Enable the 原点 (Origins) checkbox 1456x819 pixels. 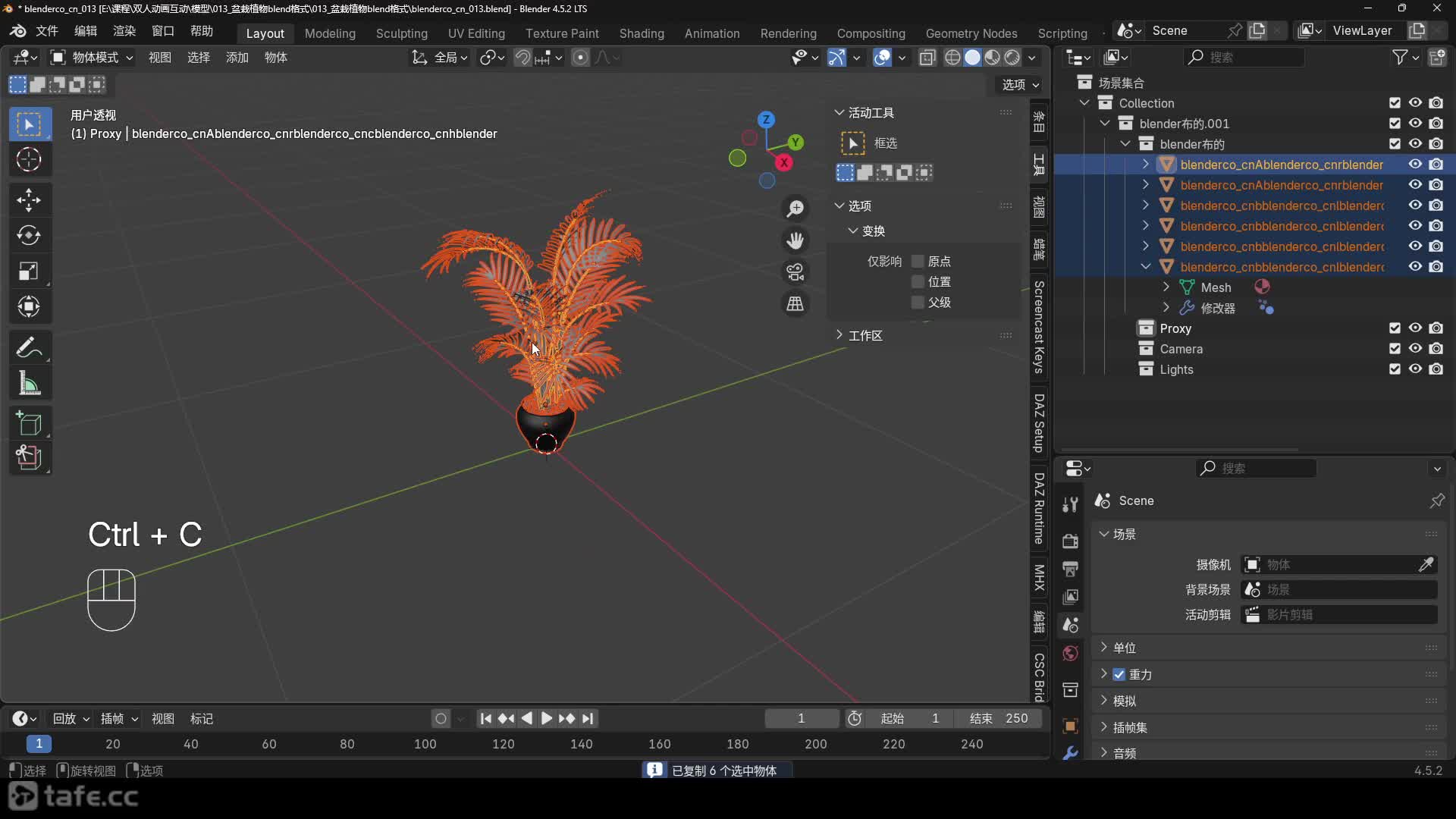[918, 262]
